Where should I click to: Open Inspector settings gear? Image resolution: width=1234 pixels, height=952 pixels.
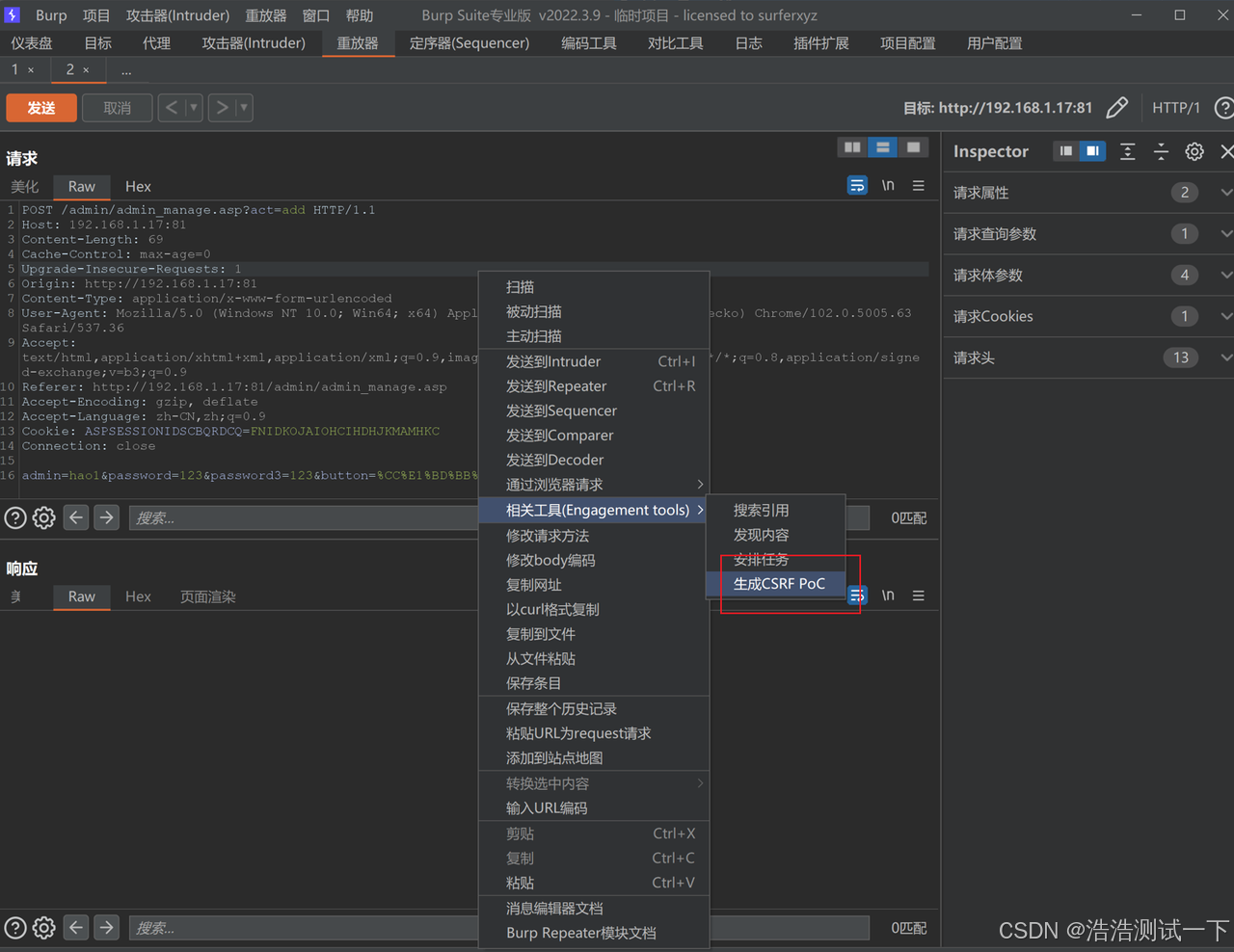(x=1194, y=151)
